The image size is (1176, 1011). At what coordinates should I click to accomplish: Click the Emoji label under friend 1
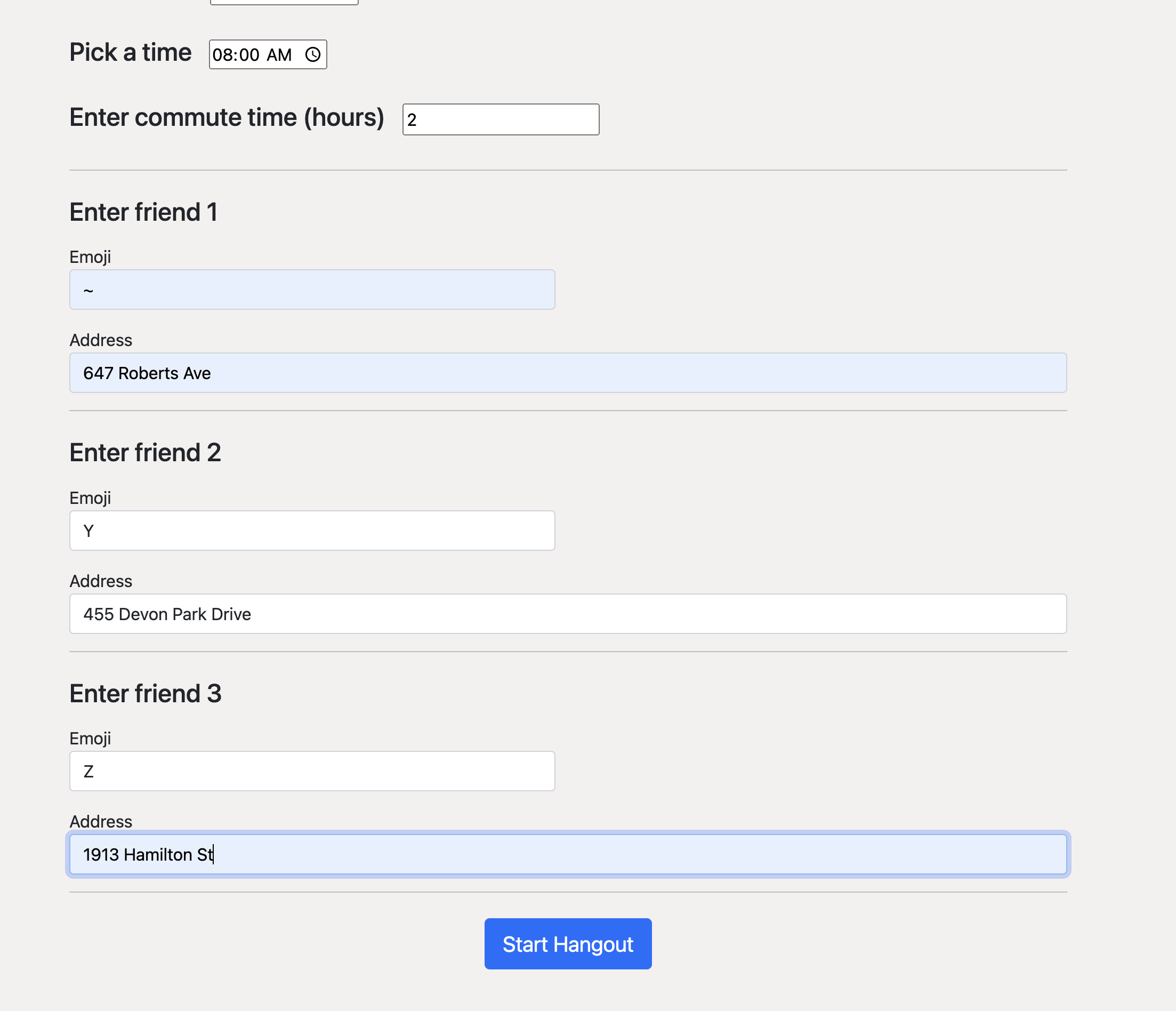click(x=90, y=257)
